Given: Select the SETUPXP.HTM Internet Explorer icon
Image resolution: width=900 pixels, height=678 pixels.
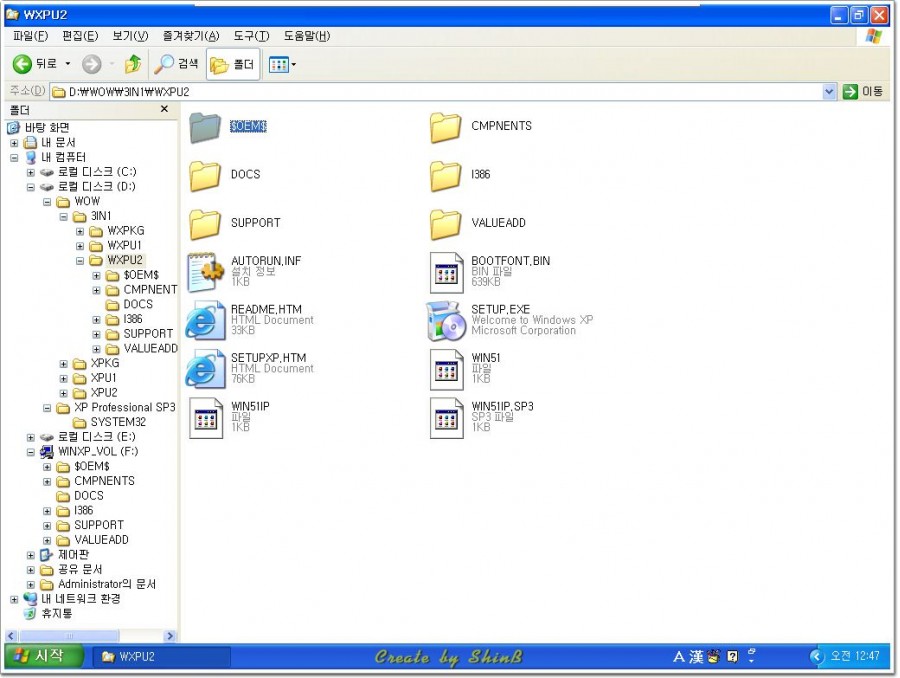Looking at the screenshot, I should [205, 369].
